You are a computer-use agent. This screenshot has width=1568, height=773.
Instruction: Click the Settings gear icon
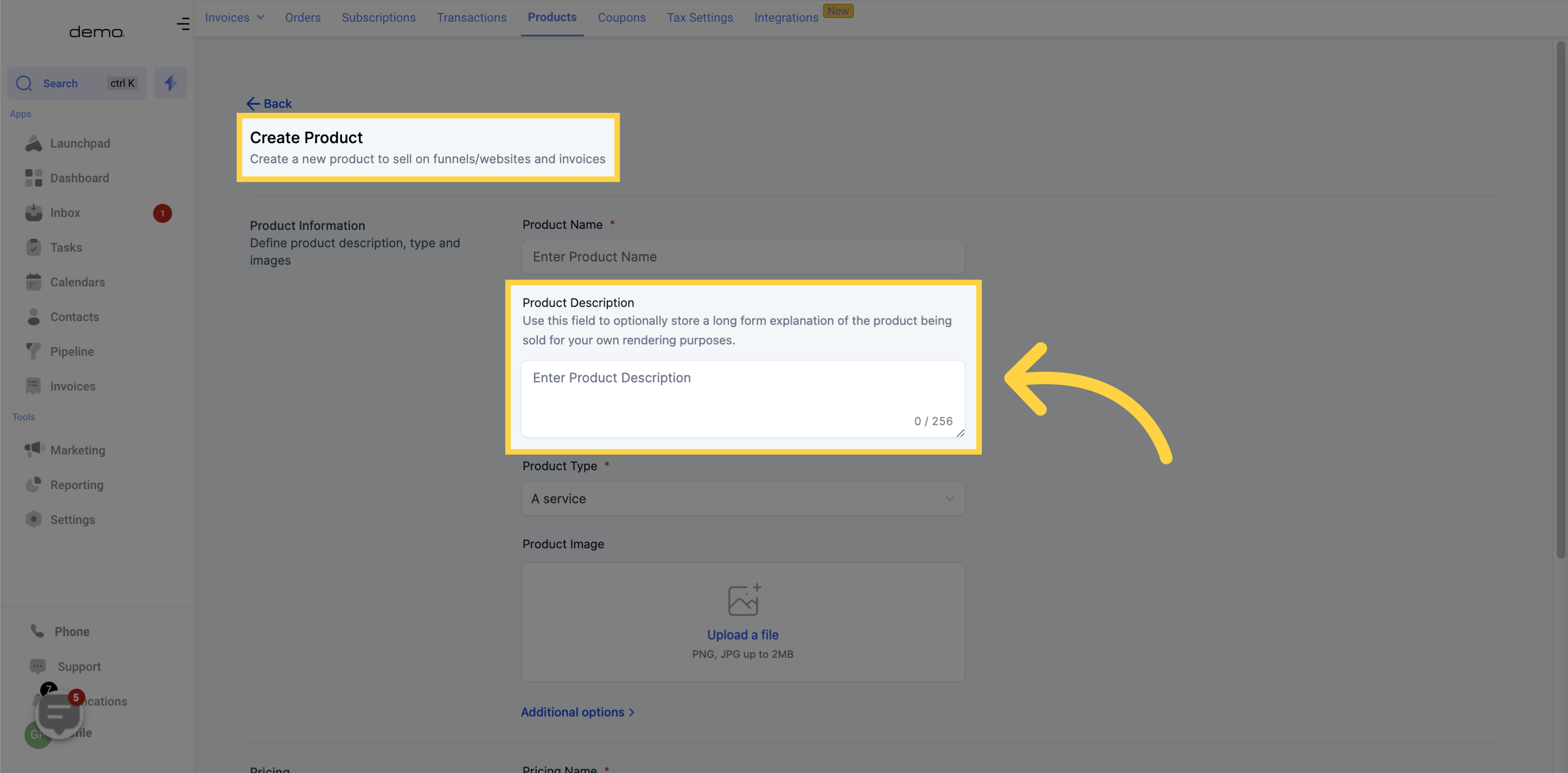(x=34, y=519)
